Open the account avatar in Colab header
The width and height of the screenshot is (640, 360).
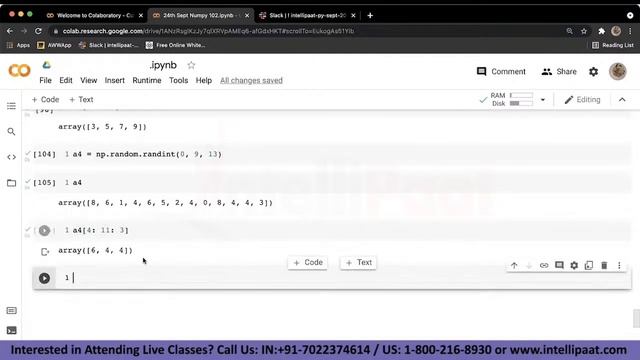pyautogui.click(x=618, y=71)
